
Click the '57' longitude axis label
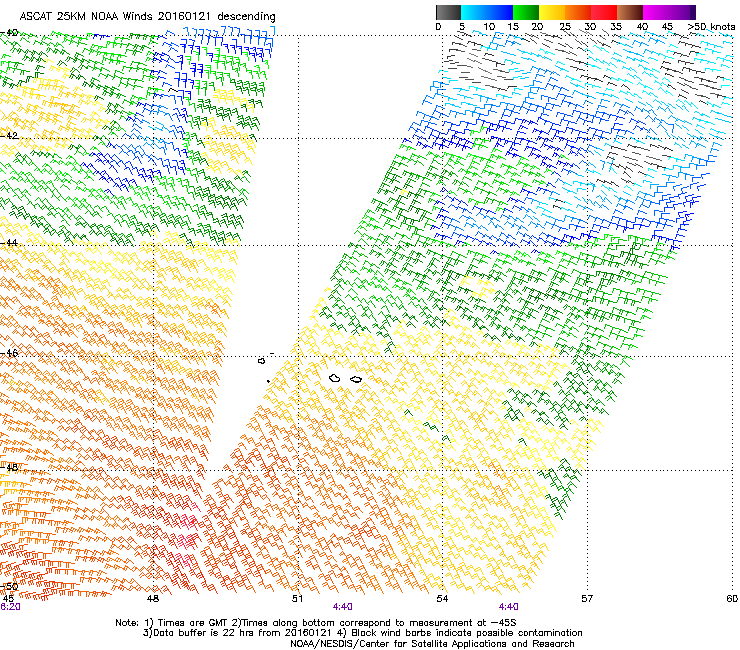(x=587, y=598)
